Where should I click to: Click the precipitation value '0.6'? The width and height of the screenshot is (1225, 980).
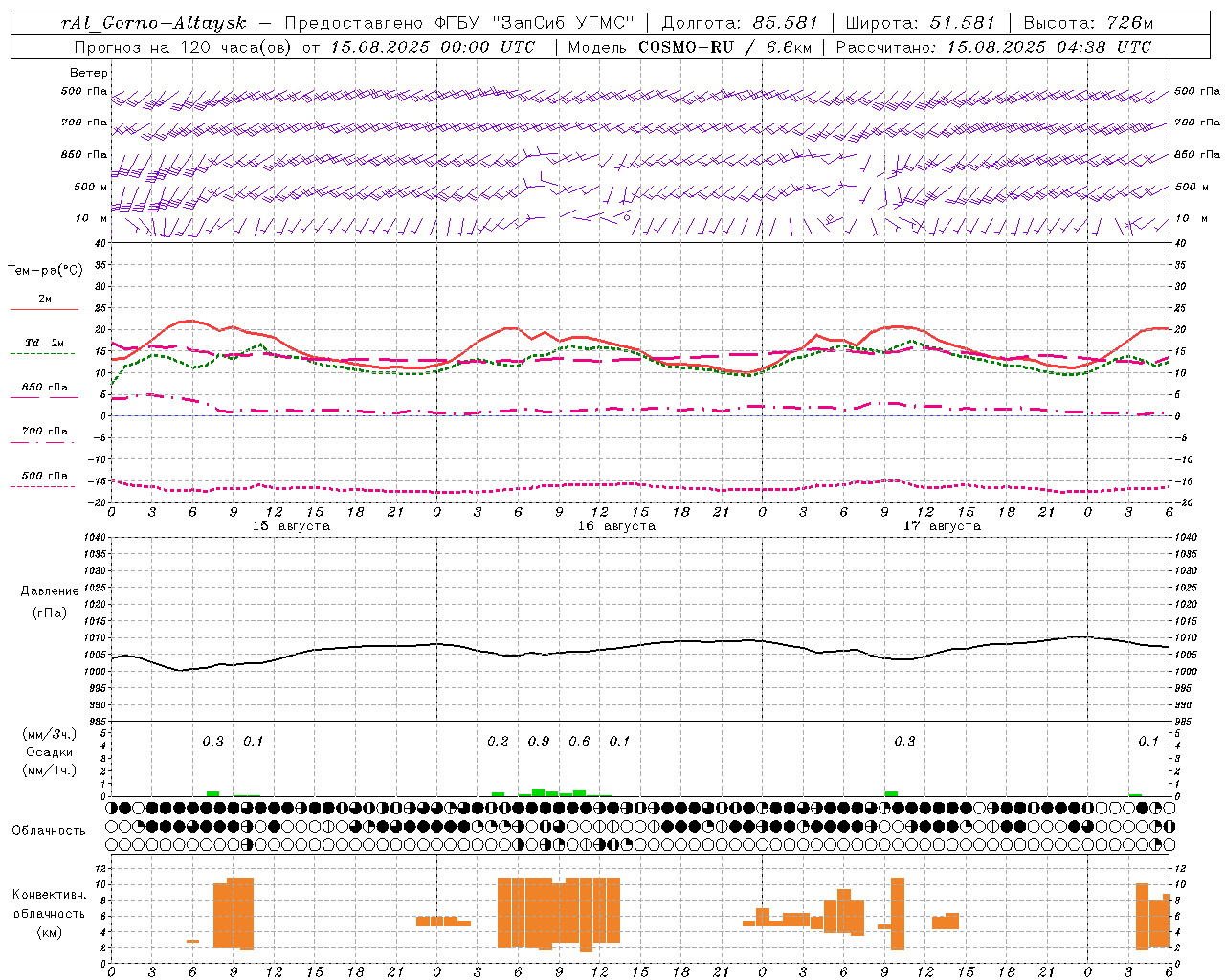coord(579,741)
